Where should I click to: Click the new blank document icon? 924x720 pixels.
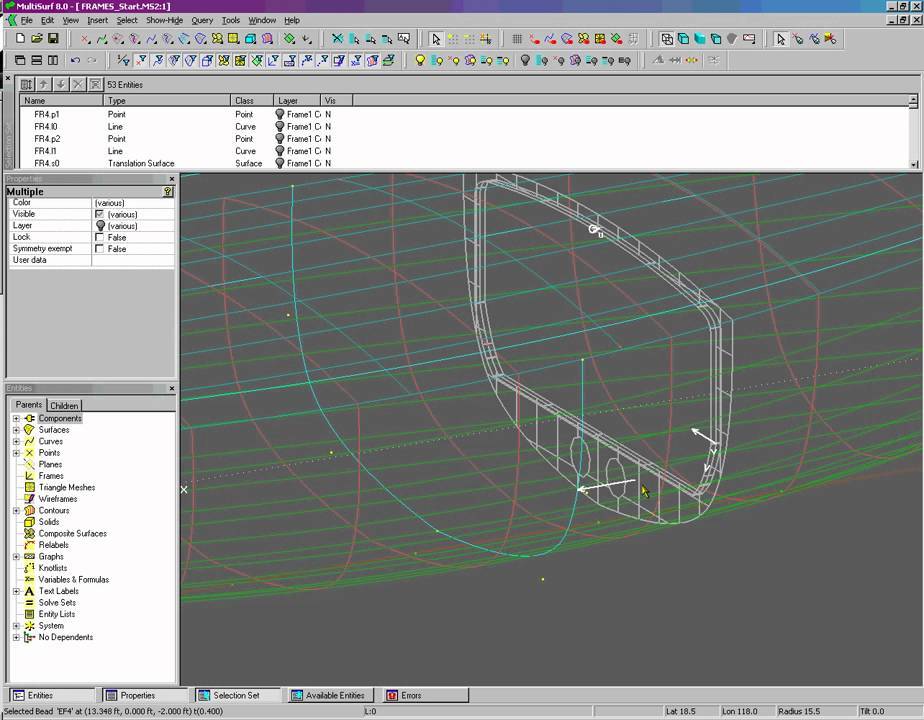pos(20,39)
